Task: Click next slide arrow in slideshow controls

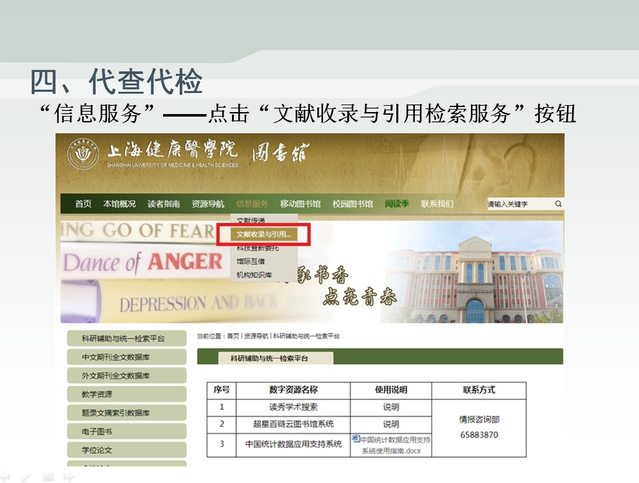Action: 68,476
